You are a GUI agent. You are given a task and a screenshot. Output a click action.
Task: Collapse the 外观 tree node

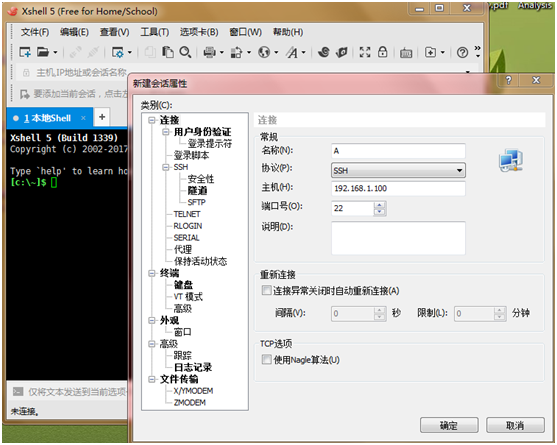tap(152, 320)
